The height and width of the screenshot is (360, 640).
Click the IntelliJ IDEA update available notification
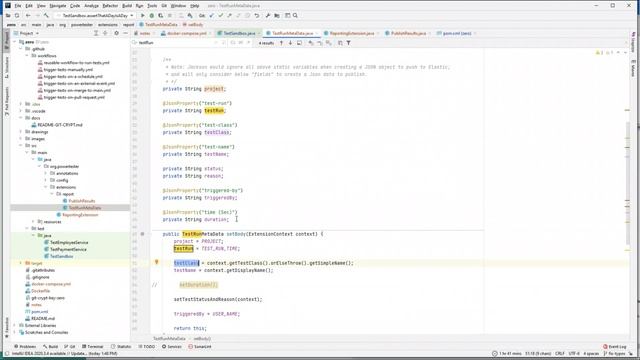tap(64, 353)
